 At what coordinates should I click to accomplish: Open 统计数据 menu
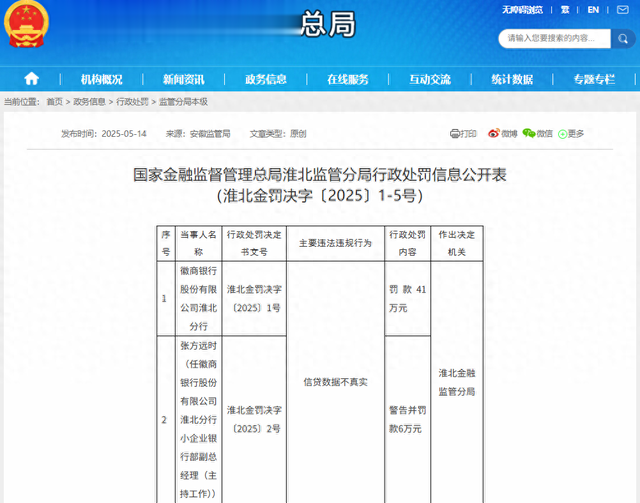coord(512,79)
